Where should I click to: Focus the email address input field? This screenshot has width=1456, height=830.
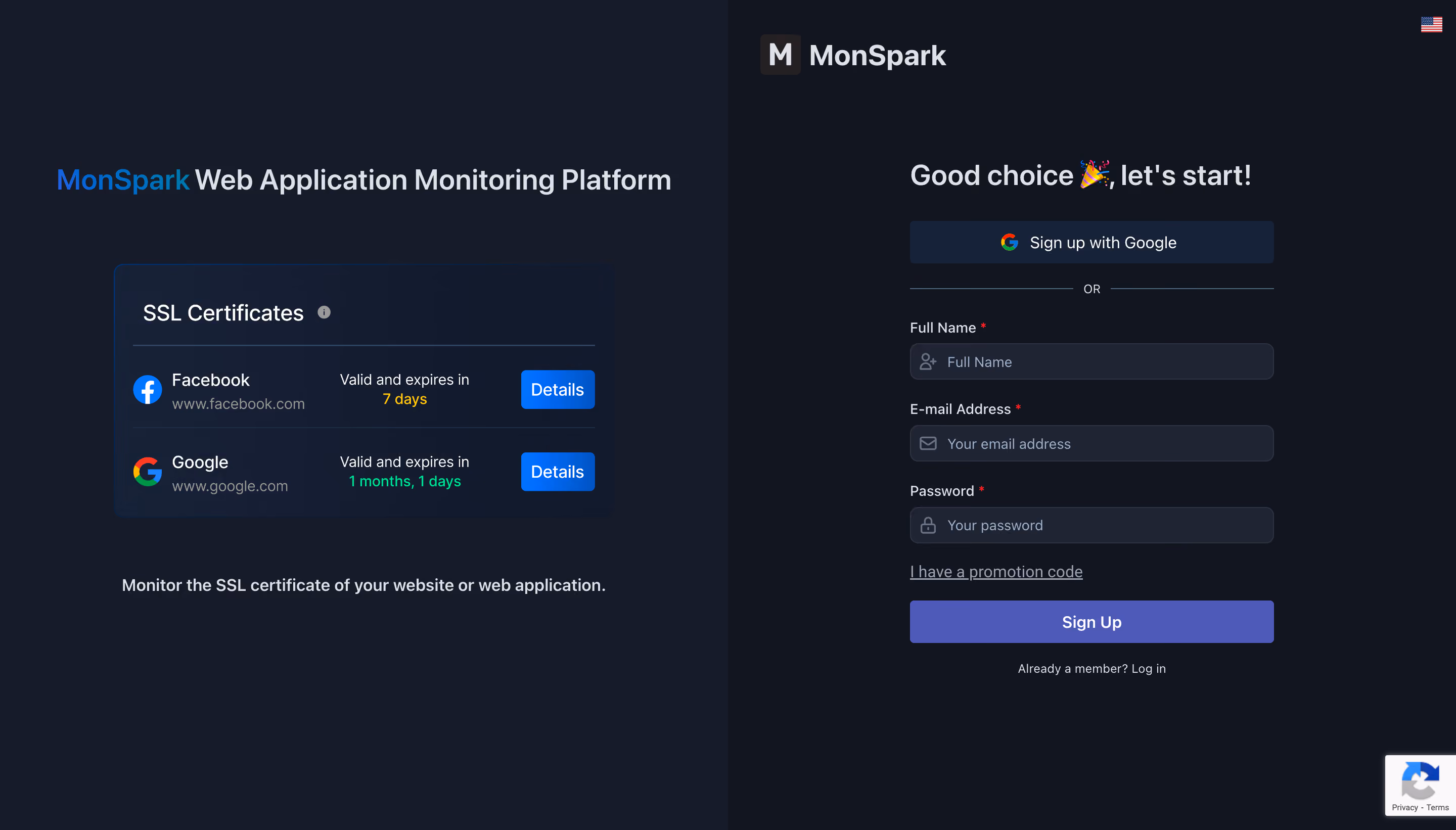(x=1091, y=443)
